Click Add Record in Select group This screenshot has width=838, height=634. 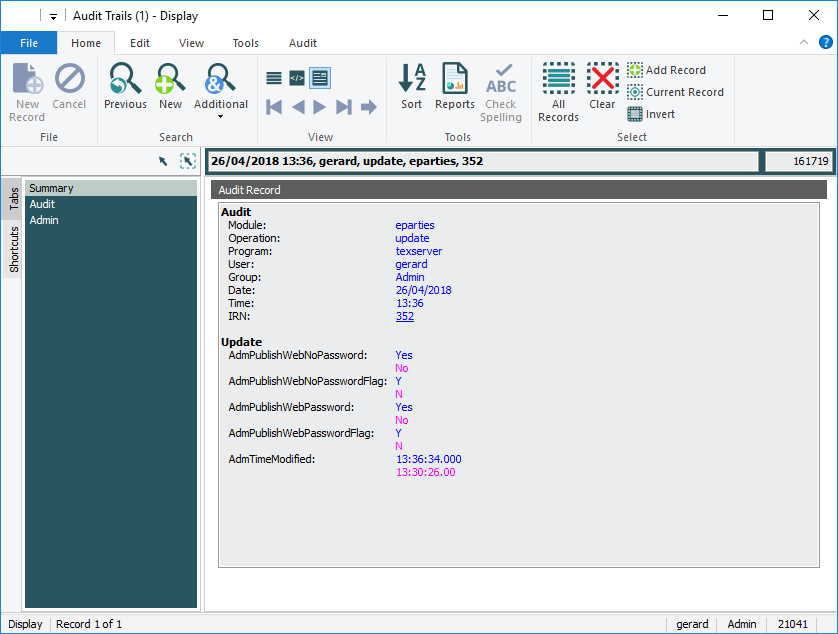tap(666, 70)
